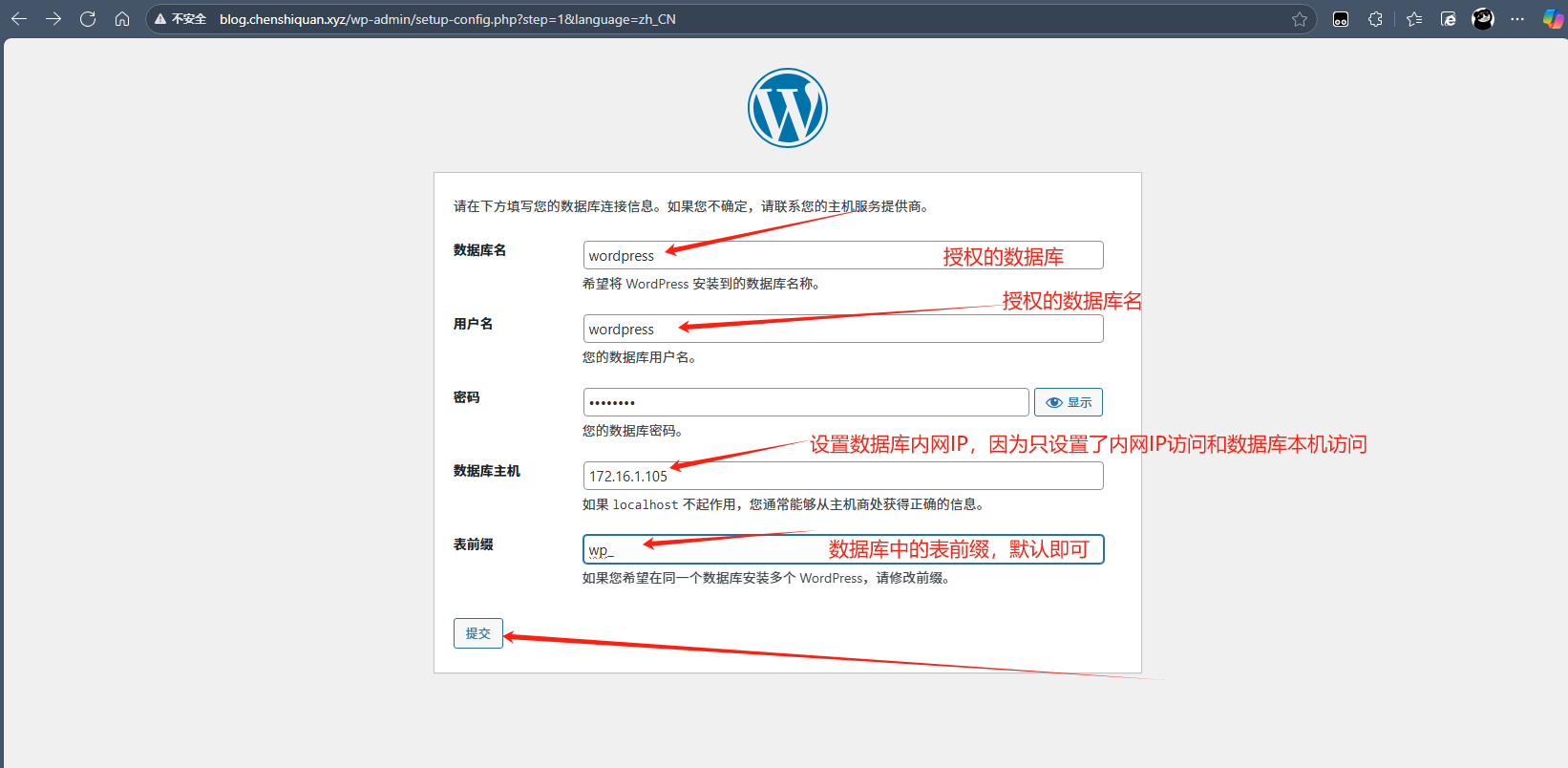The image size is (1568, 768).
Task: Click the 用户名 label
Action: 474,324
